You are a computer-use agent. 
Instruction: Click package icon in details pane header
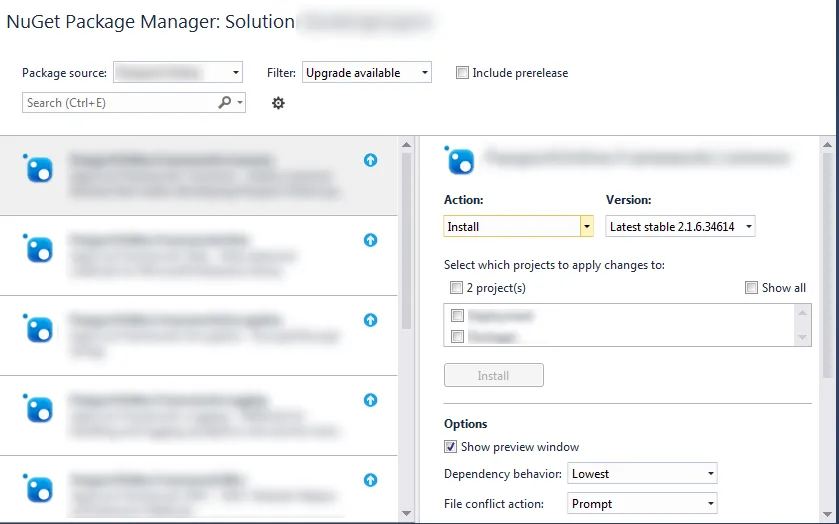[460, 160]
